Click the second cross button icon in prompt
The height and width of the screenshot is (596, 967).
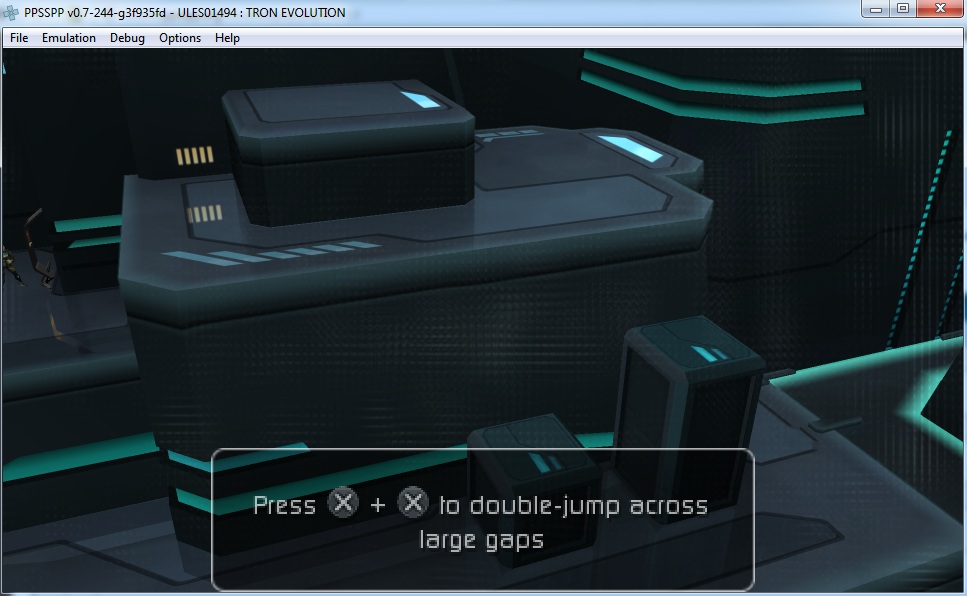pyautogui.click(x=413, y=503)
